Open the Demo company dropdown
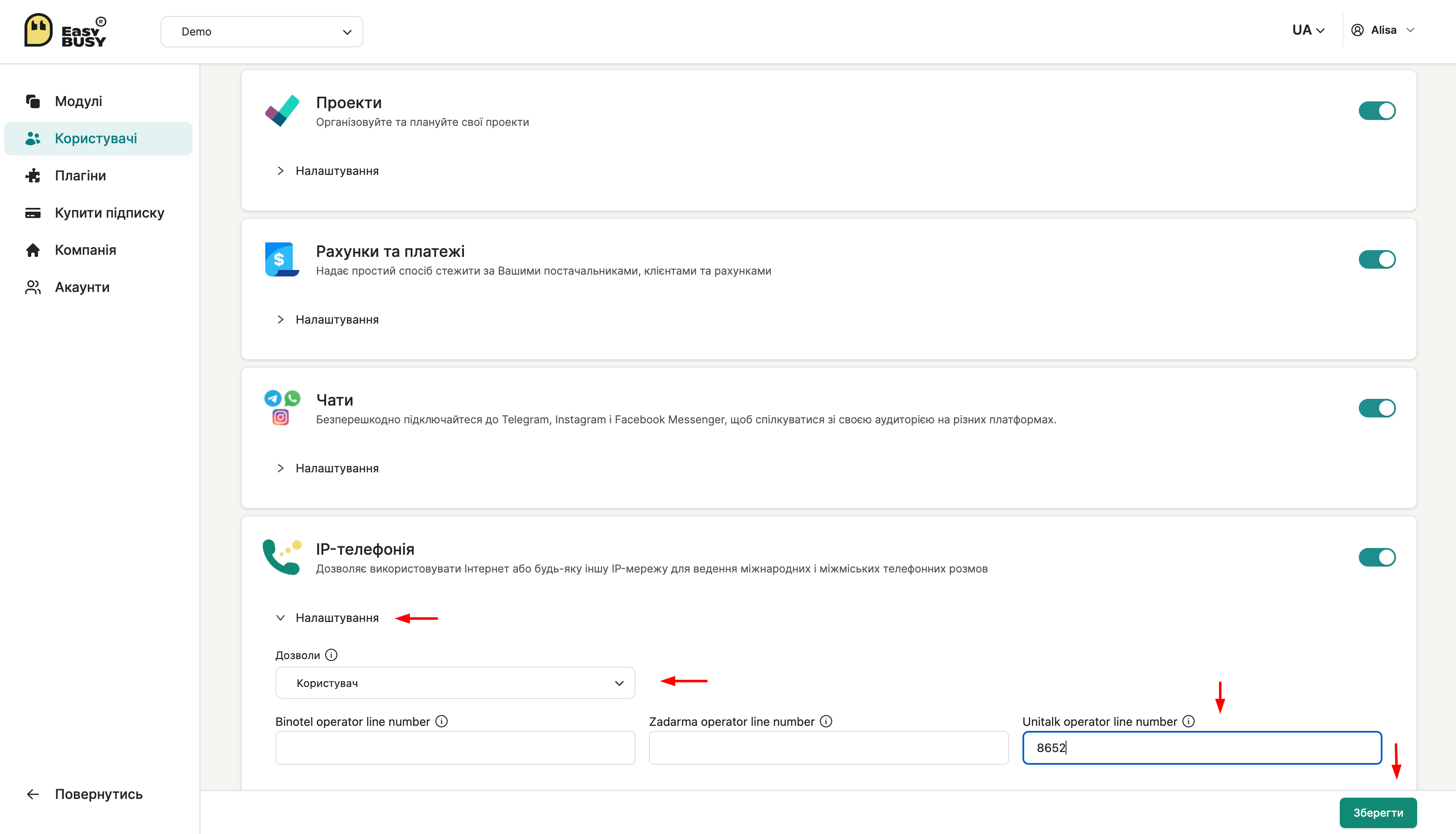 click(x=262, y=32)
